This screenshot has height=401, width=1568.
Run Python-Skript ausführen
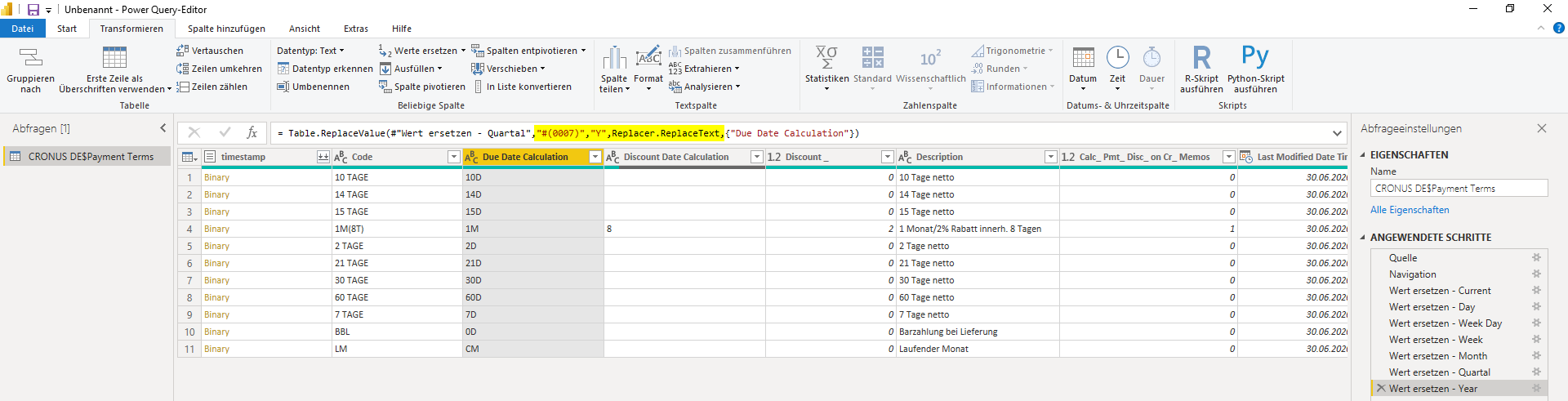point(1255,69)
